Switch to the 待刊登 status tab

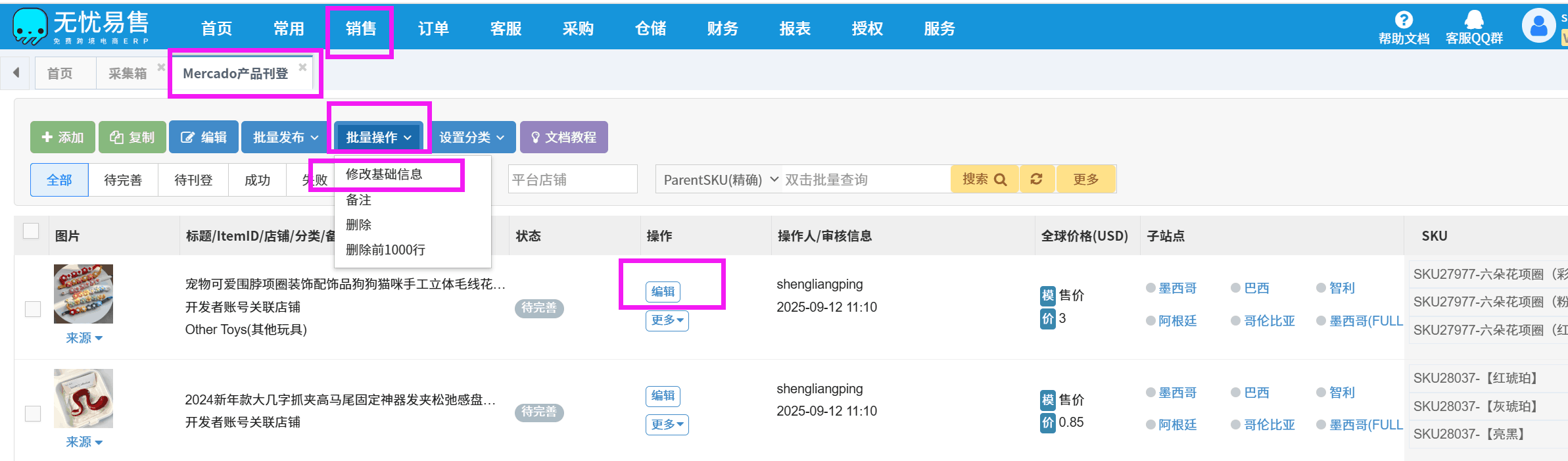(x=193, y=180)
